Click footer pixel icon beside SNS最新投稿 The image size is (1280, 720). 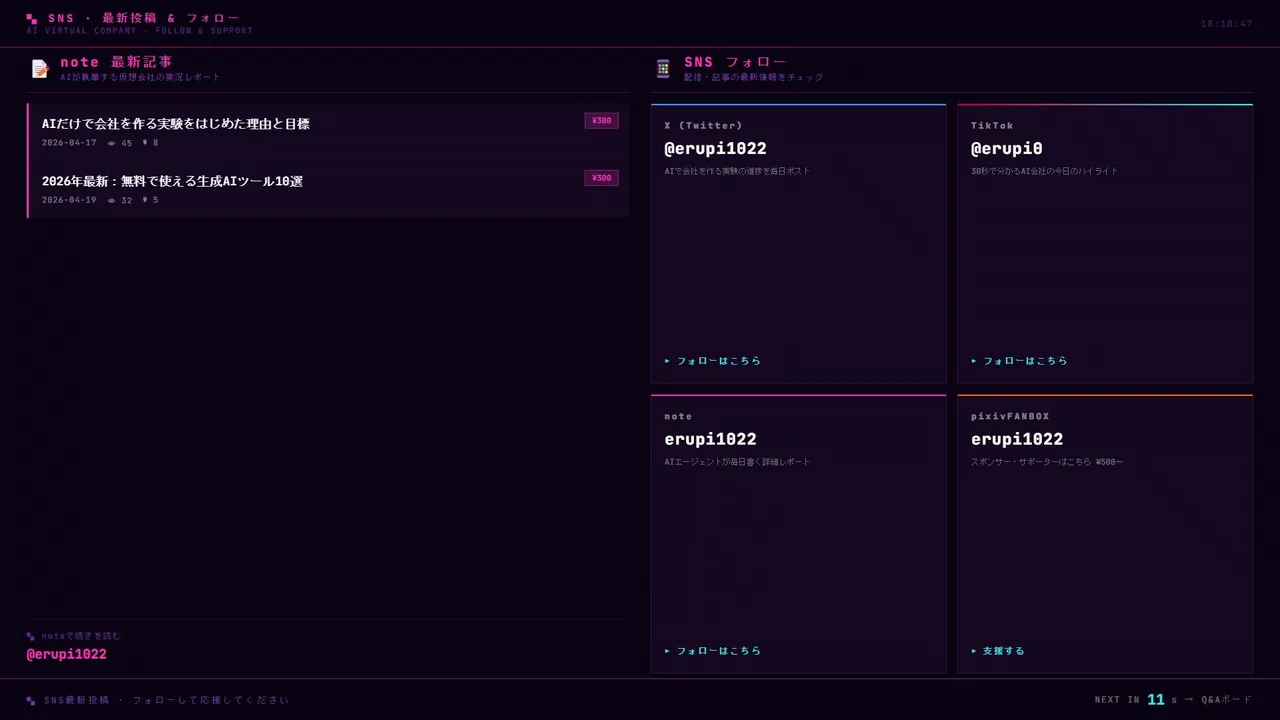tap(31, 700)
